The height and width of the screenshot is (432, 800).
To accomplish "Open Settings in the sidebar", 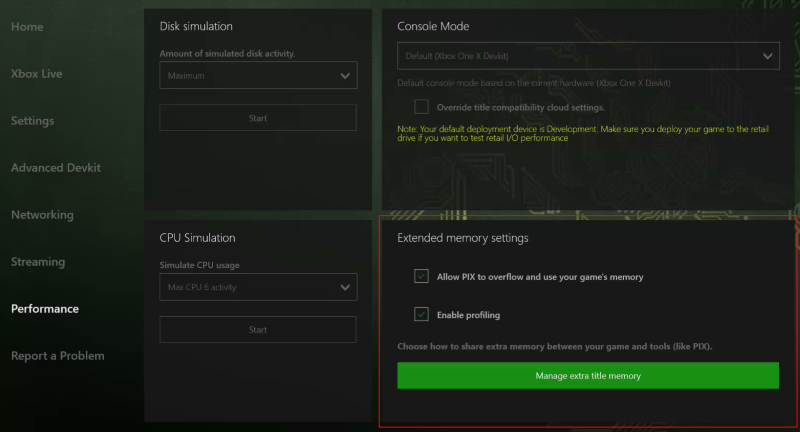I will 32,120.
